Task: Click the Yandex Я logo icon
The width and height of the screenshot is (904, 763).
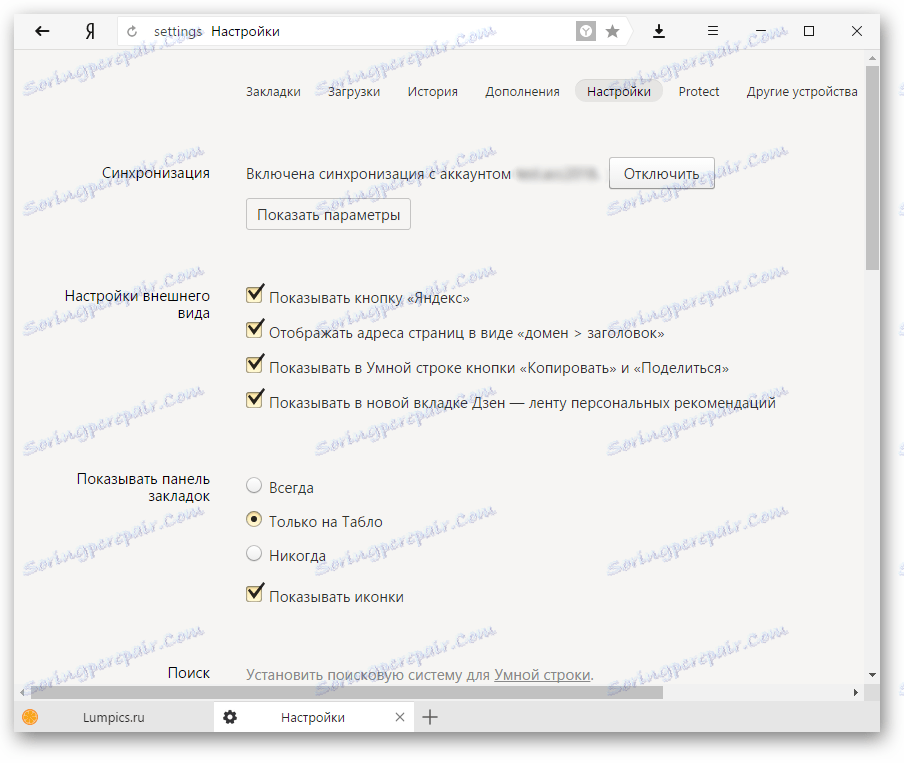Action: pyautogui.click(x=89, y=31)
